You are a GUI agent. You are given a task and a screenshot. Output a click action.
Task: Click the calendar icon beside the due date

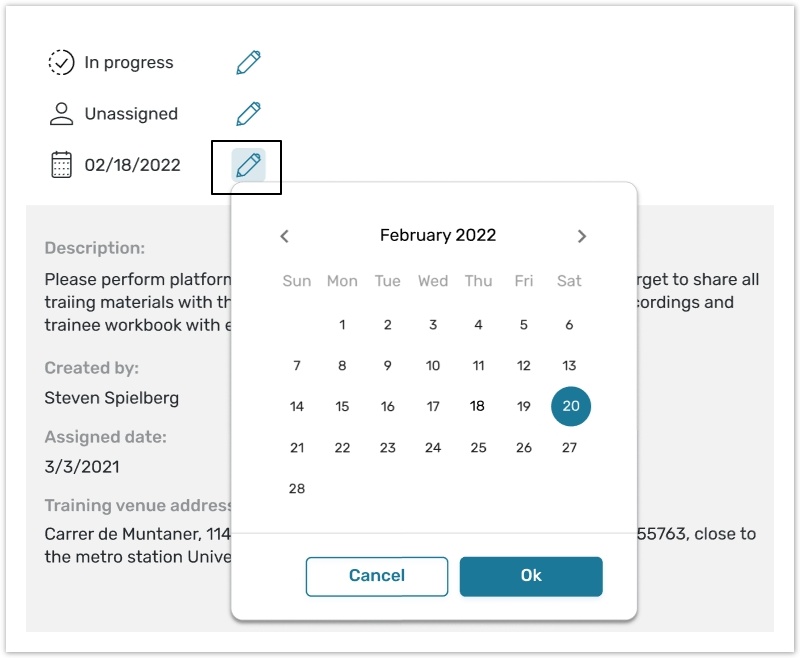(61, 165)
